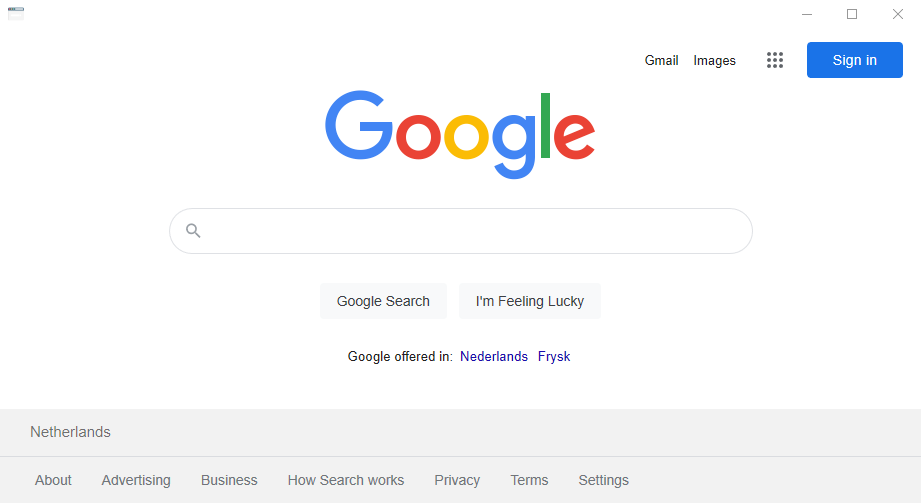Open How Search works link
The width and height of the screenshot is (921, 503).
[346, 480]
